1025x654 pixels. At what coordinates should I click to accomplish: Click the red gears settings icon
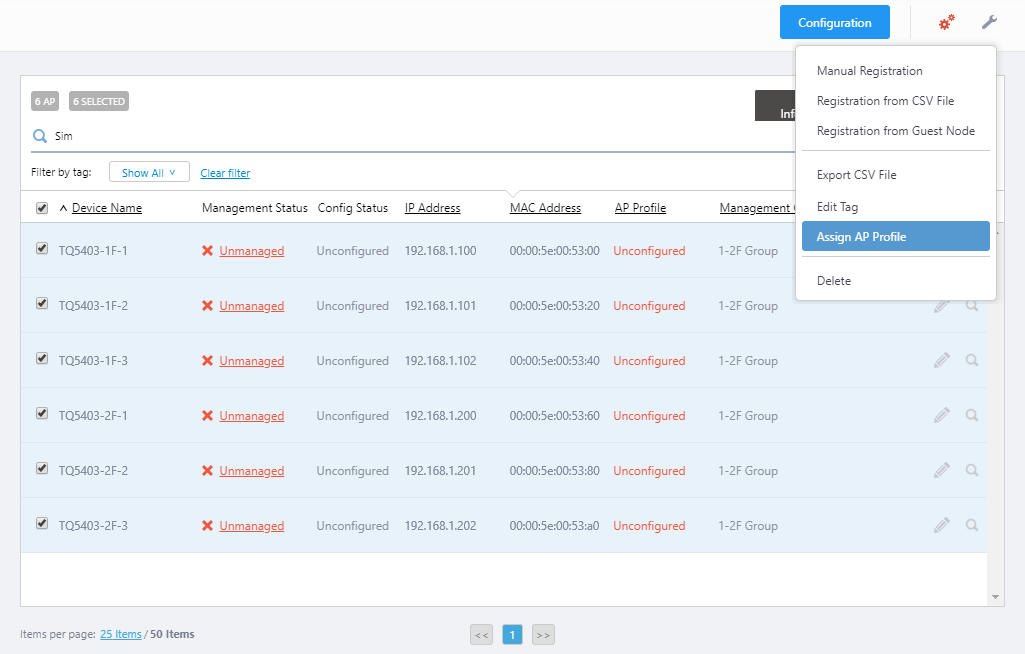(946, 22)
